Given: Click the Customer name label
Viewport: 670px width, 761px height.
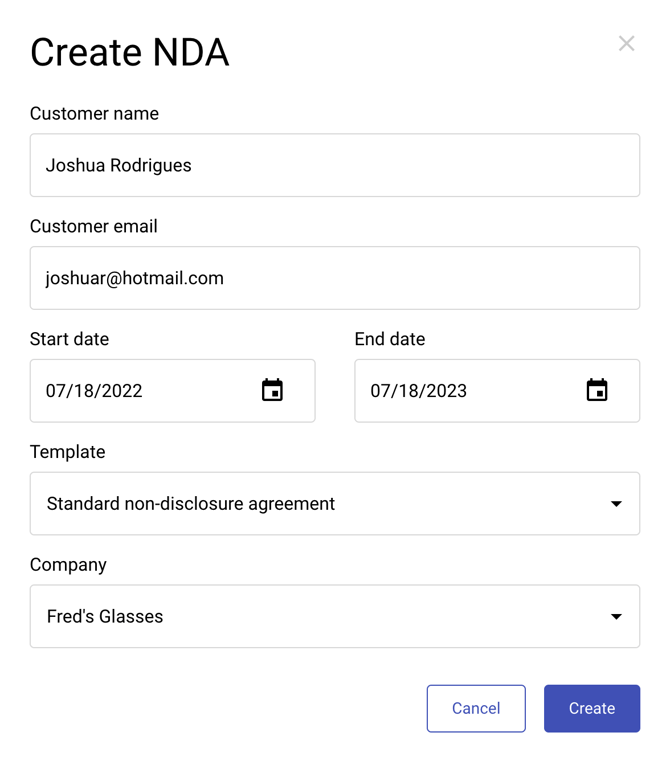Looking at the screenshot, I should pyautogui.click(x=94, y=114).
